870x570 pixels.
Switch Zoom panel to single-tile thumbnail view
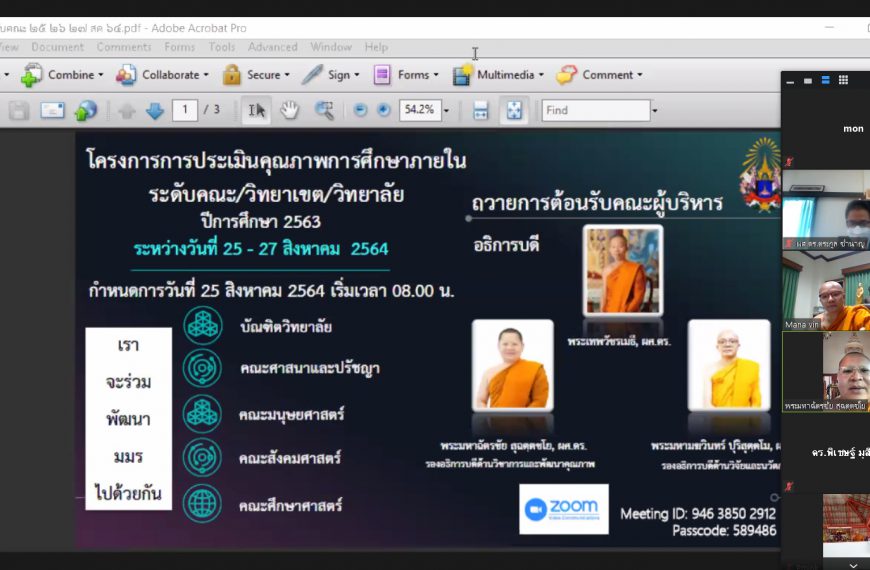(x=808, y=80)
